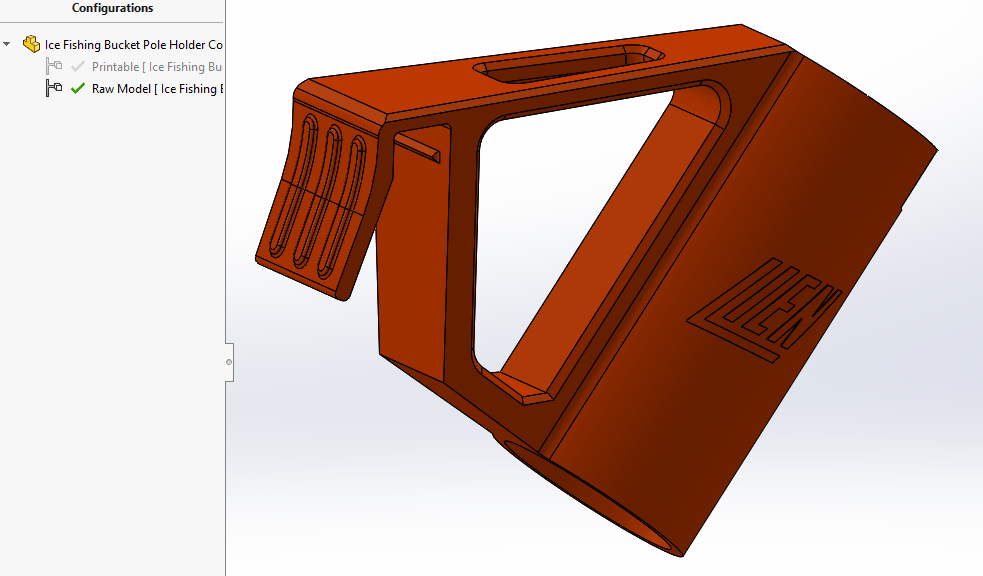Click the green checkmark beside Raw Model
This screenshot has height=576, width=983.
(x=78, y=88)
